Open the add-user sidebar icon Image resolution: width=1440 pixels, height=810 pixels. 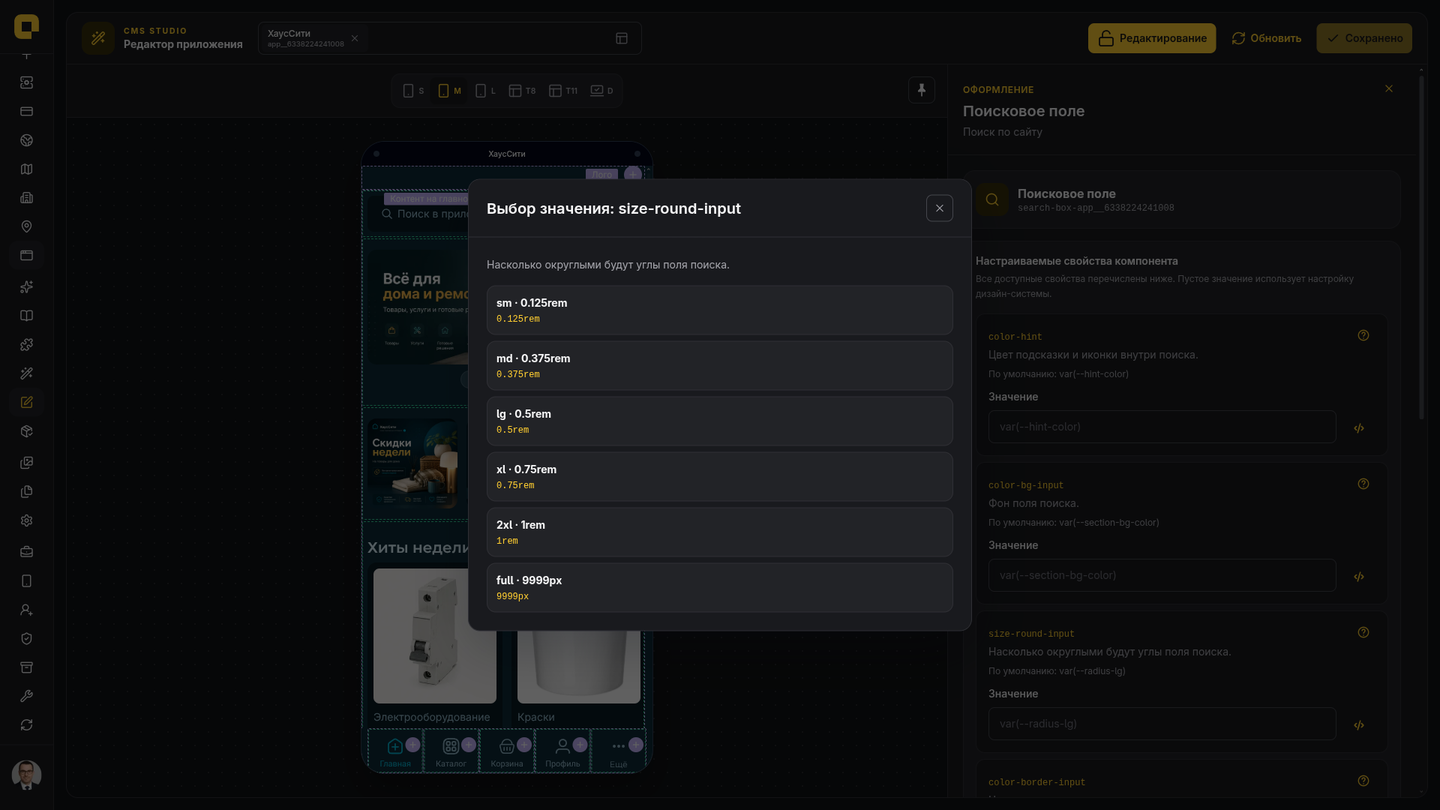coord(27,610)
